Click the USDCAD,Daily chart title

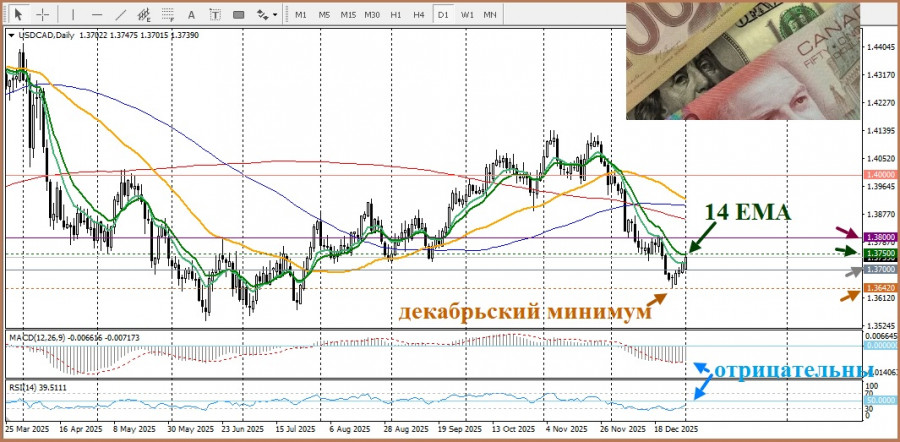pos(46,35)
